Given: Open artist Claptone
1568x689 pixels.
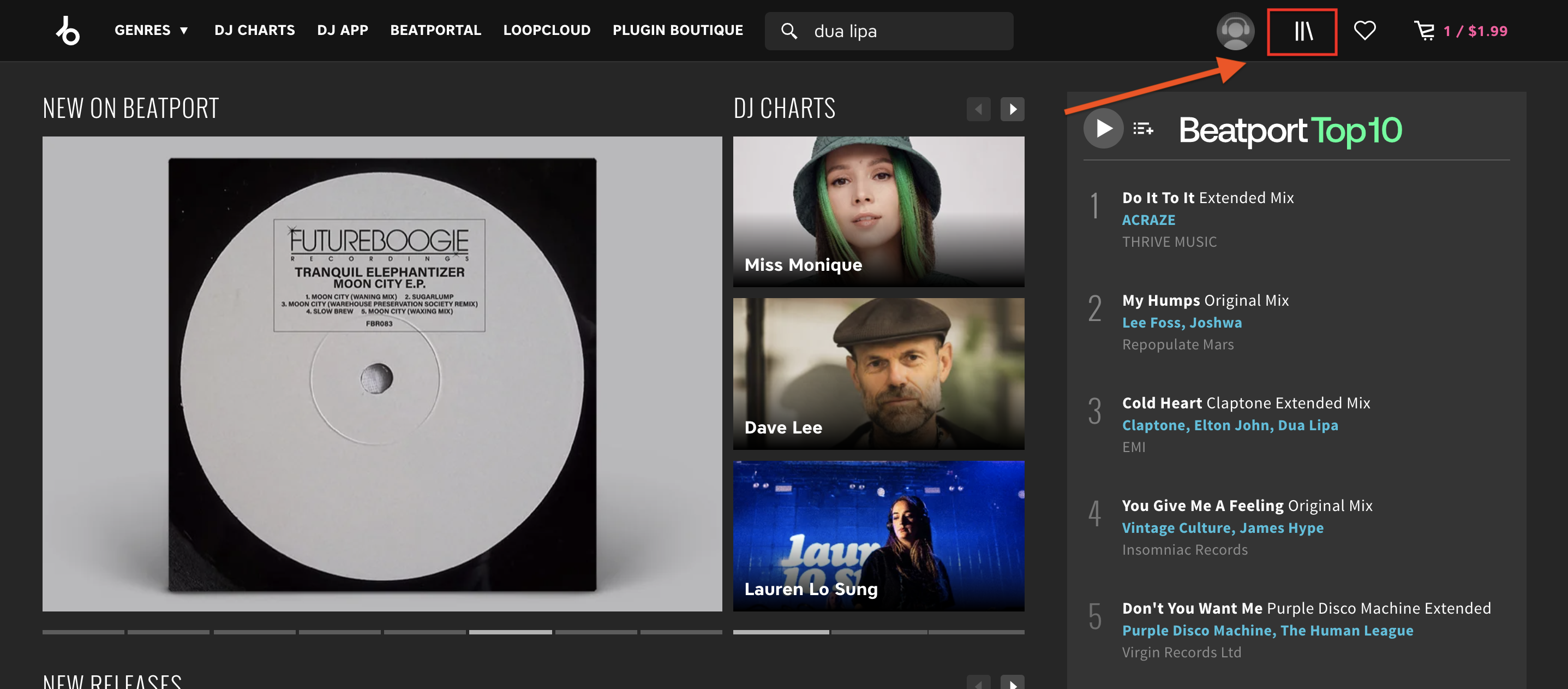Looking at the screenshot, I should 1153,425.
